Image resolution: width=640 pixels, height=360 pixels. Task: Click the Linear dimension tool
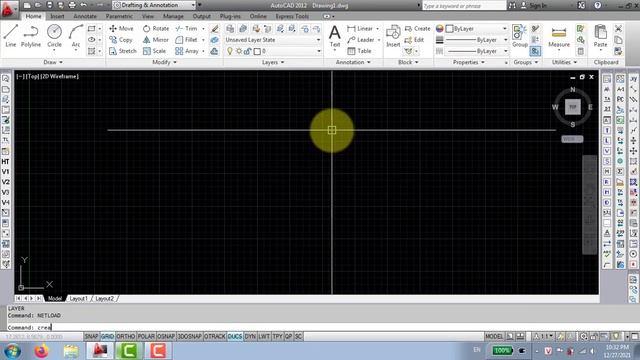(360, 29)
